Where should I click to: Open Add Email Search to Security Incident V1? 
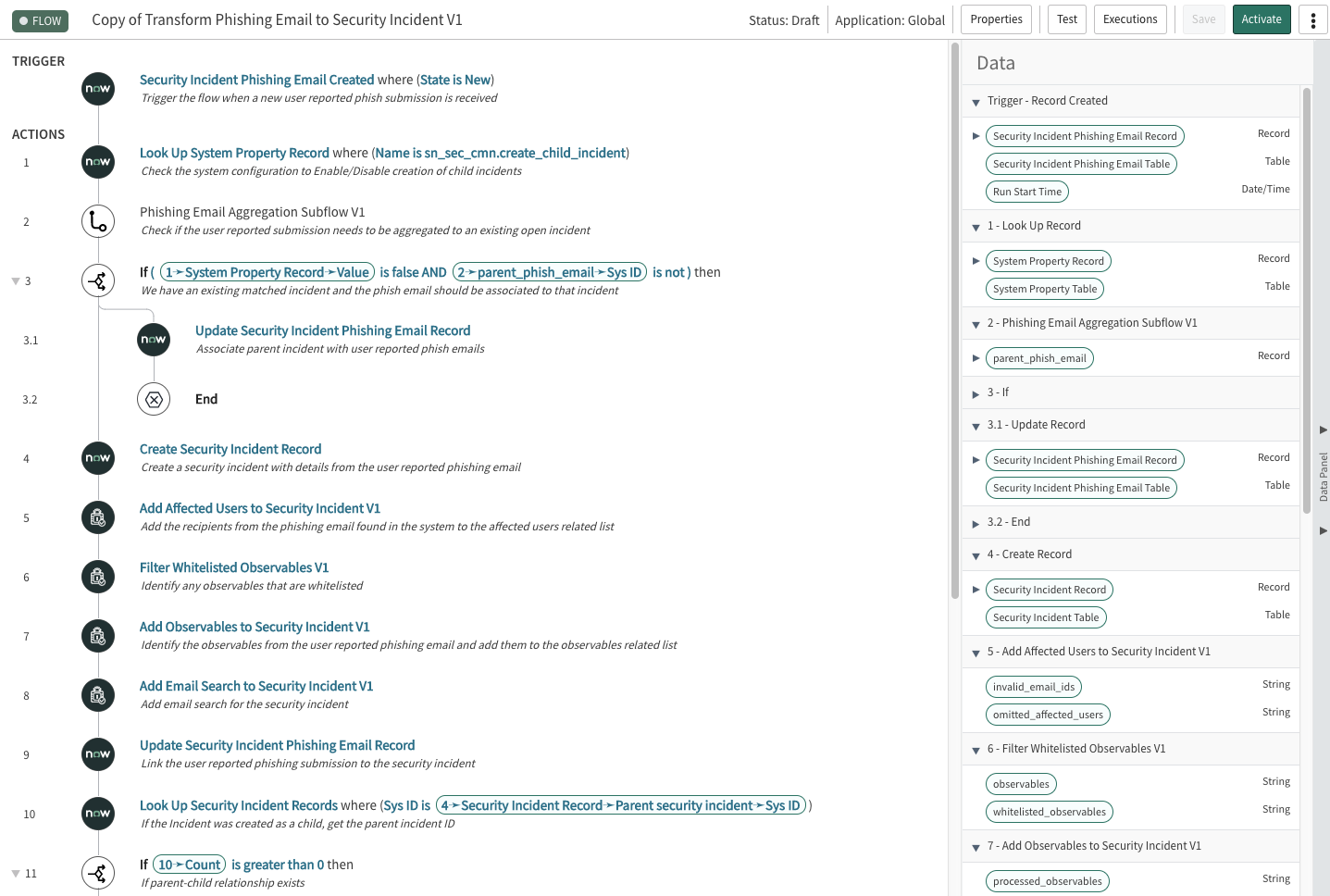[256, 686]
